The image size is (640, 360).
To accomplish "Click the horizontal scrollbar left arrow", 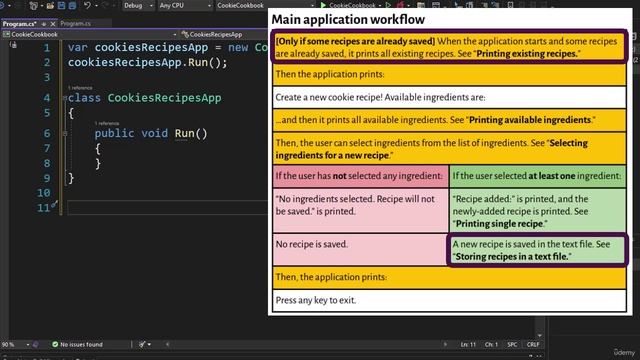I will [x=167, y=344].
